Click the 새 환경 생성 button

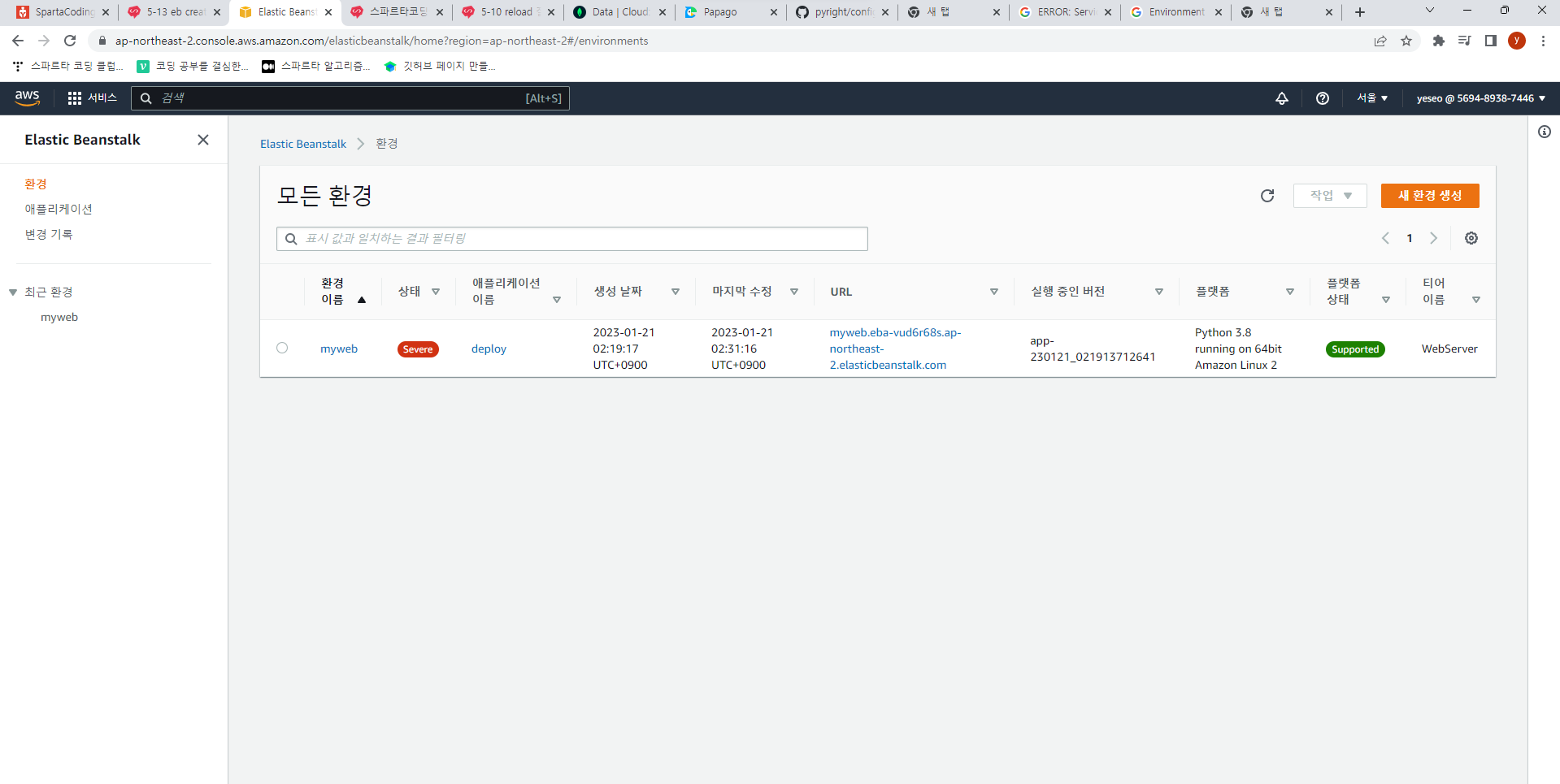pos(1430,196)
